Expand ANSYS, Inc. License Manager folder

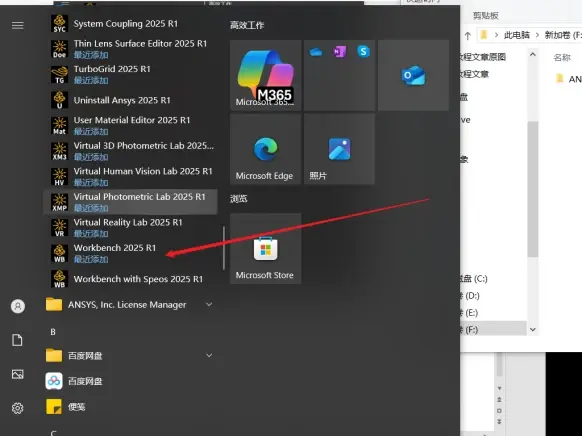point(130,304)
